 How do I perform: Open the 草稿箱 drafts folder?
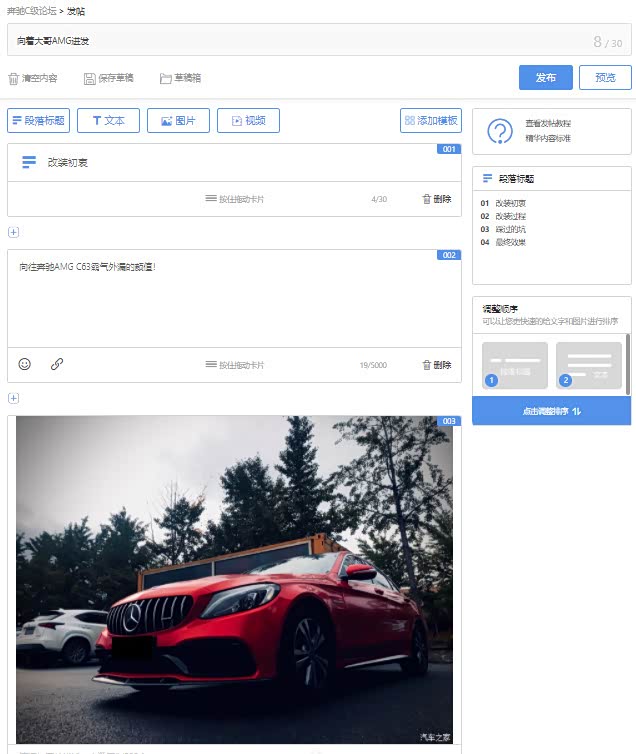pos(166,78)
